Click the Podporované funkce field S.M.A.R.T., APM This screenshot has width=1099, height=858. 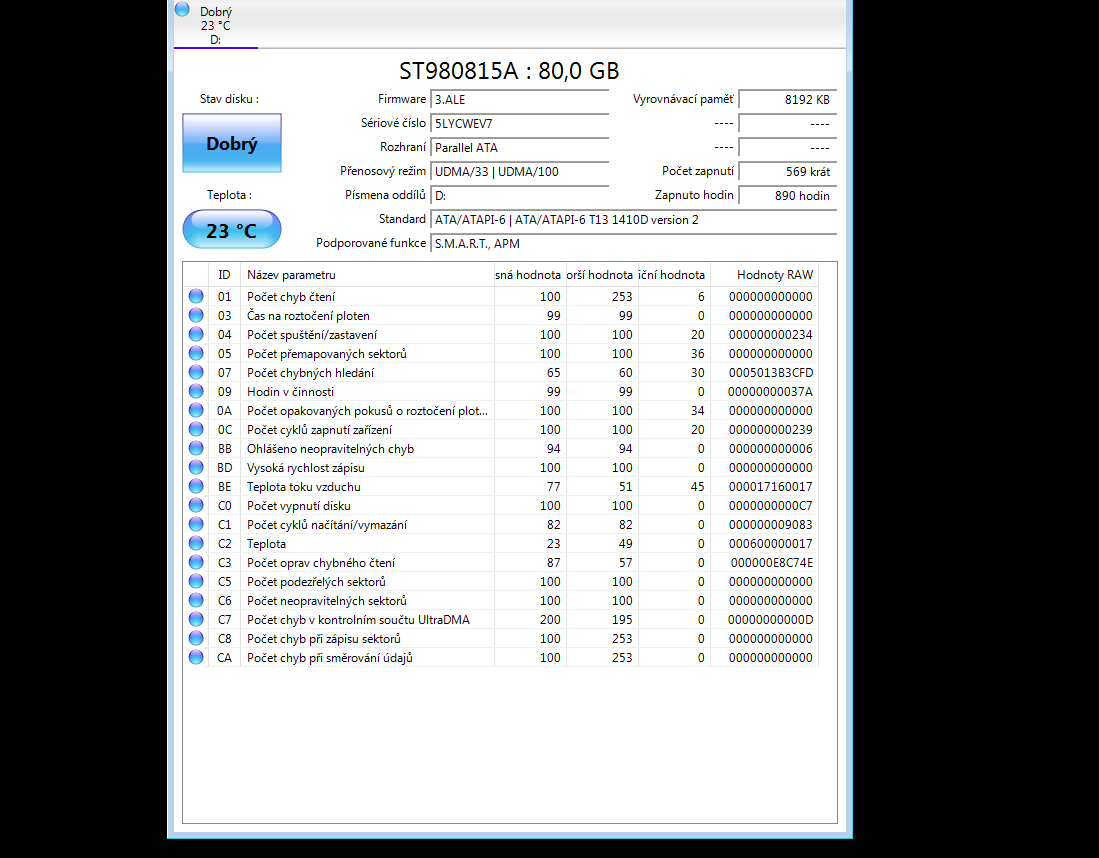pyautogui.click(x=634, y=243)
